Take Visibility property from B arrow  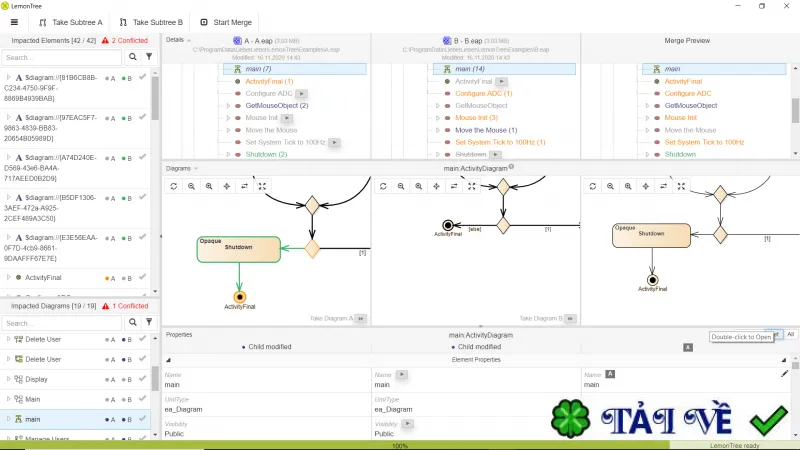407,423
